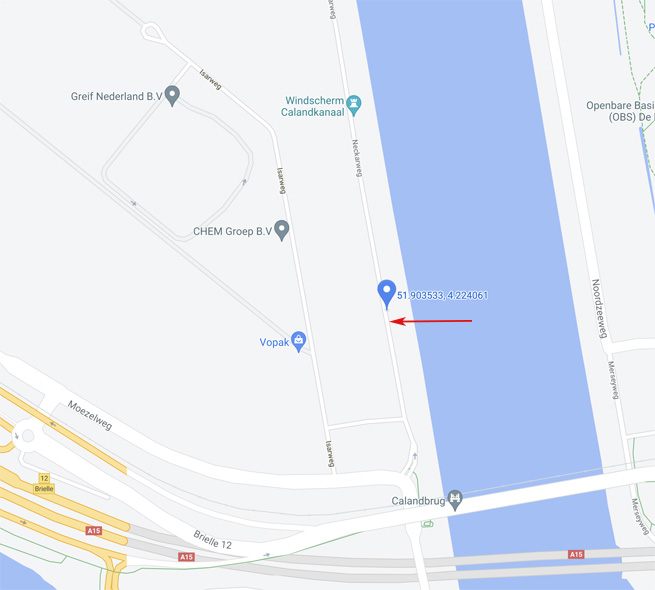Image resolution: width=655 pixels, height=590 pixels.
Task: Click the Windscherm Calandkanaal text label
Action: [x=313, y=106]
